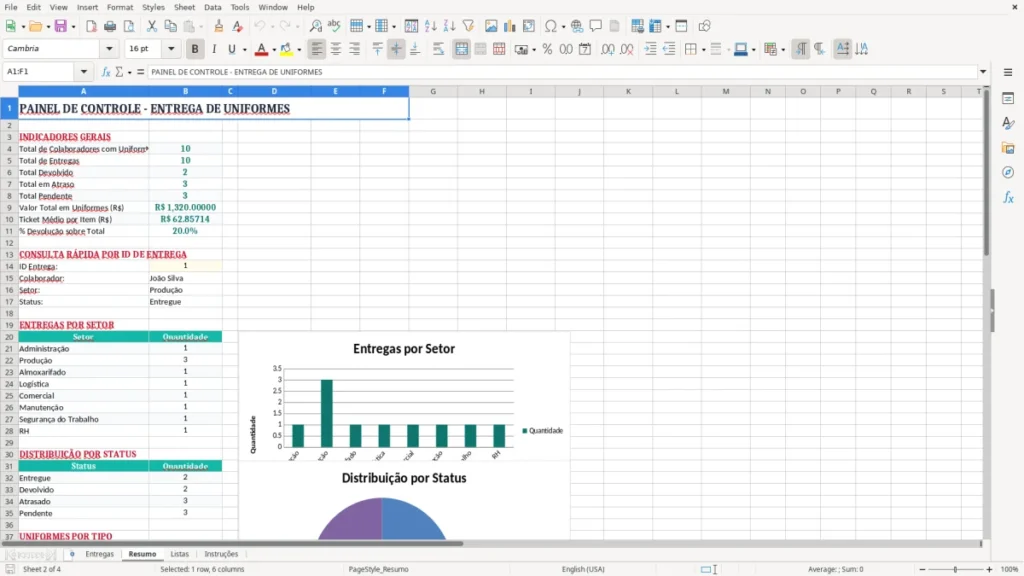Open the Name Box dropdown arrow
This screenshot has width=1024, height=576.
(84, 72)
